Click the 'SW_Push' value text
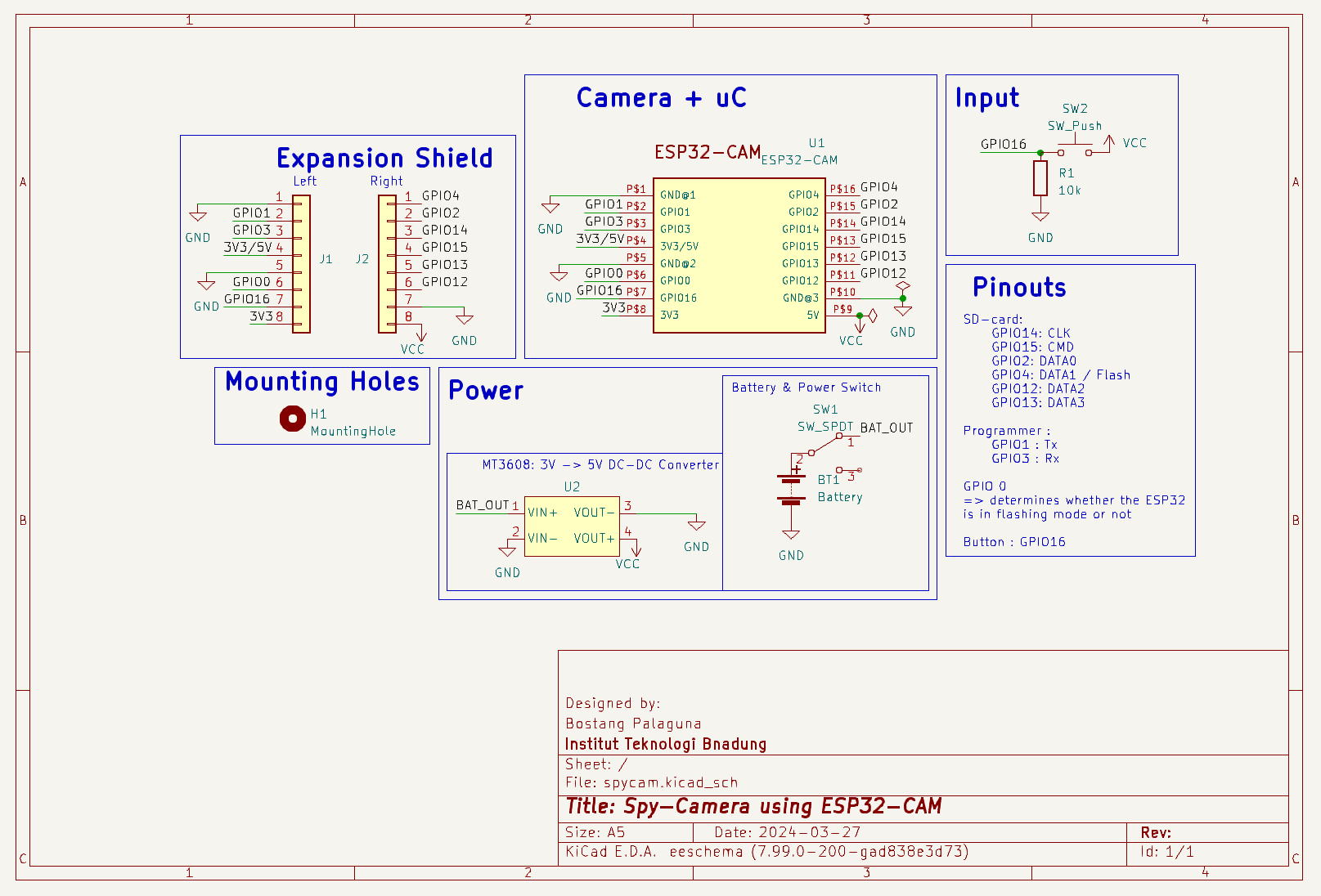The image size is (1321, 896). pos(1075,126)
